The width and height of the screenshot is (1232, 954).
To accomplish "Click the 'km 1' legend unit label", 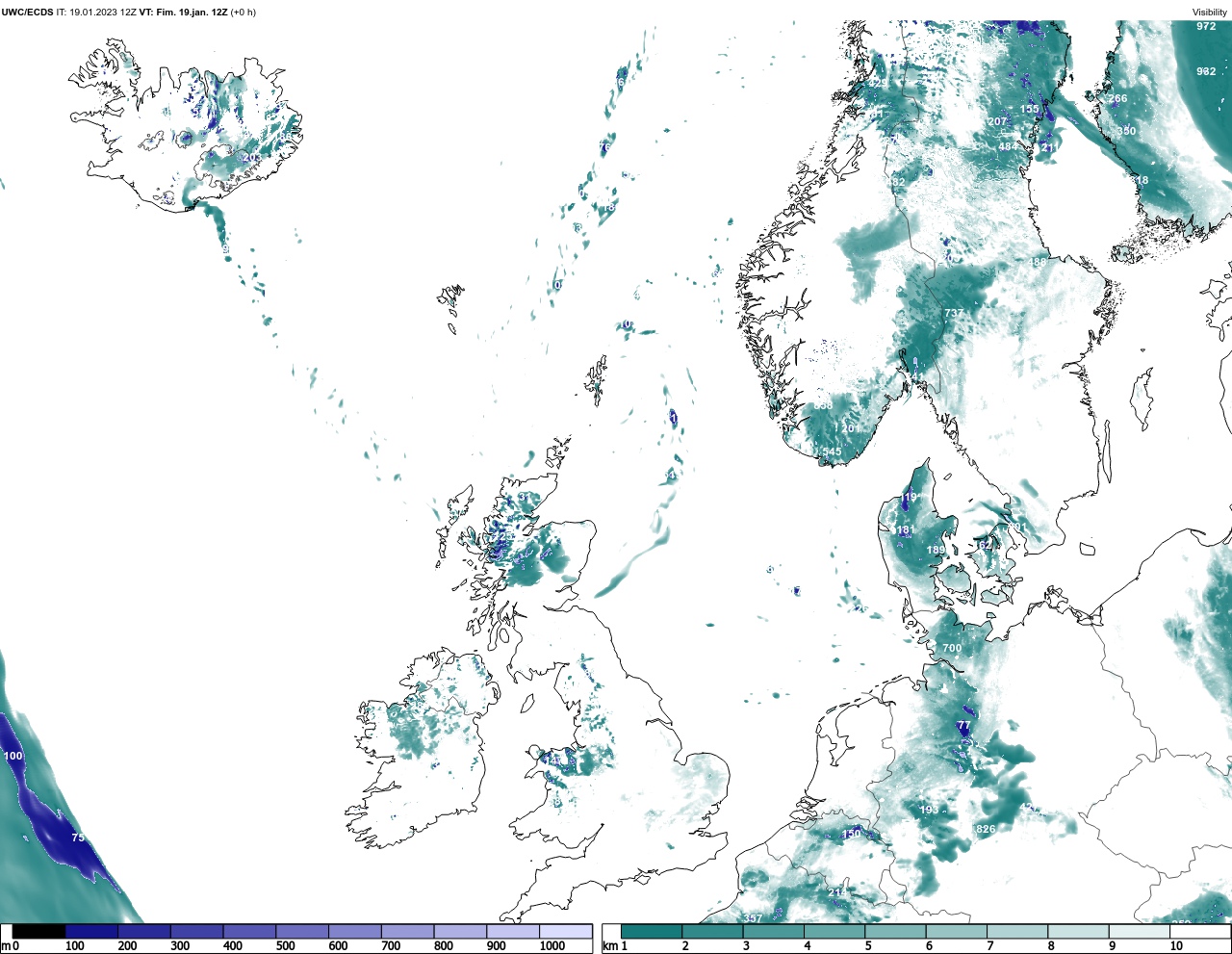I will (x=615, y=946).
